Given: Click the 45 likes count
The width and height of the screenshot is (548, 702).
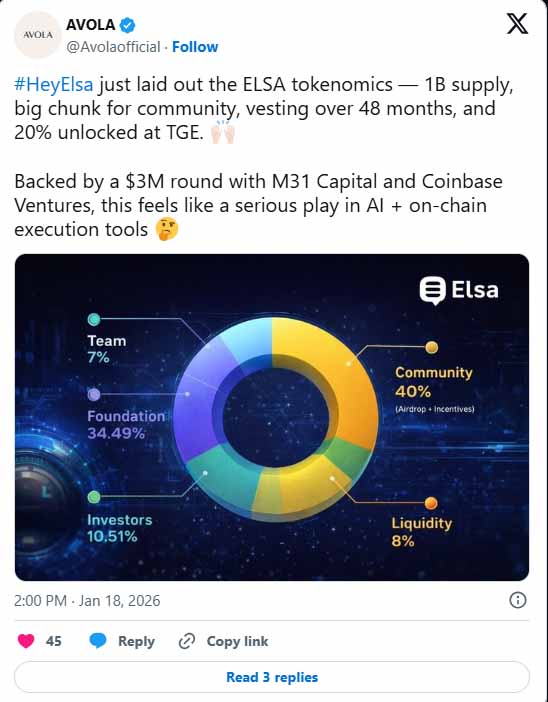Looking at the screenshot, I should click(x=53, y=641).
